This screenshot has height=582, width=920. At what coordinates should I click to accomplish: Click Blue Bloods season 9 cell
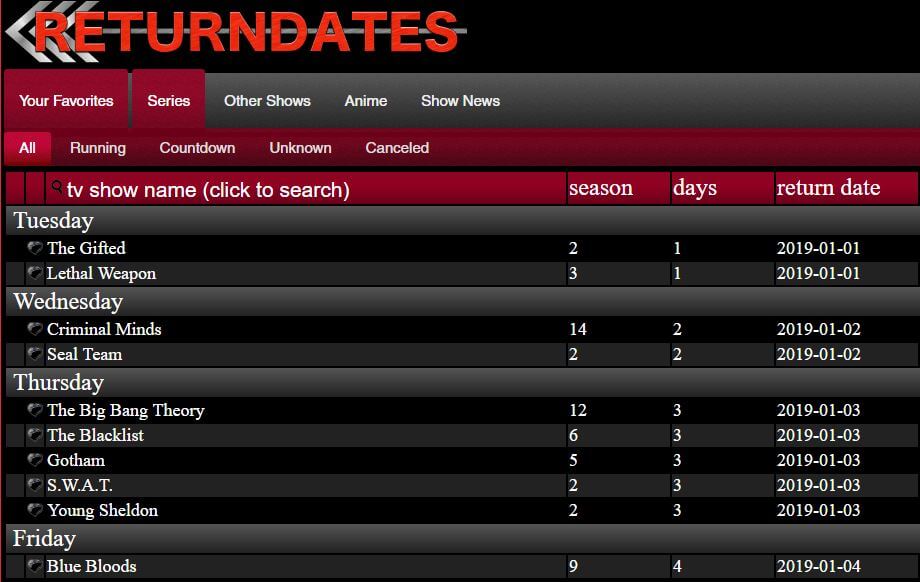573,566
